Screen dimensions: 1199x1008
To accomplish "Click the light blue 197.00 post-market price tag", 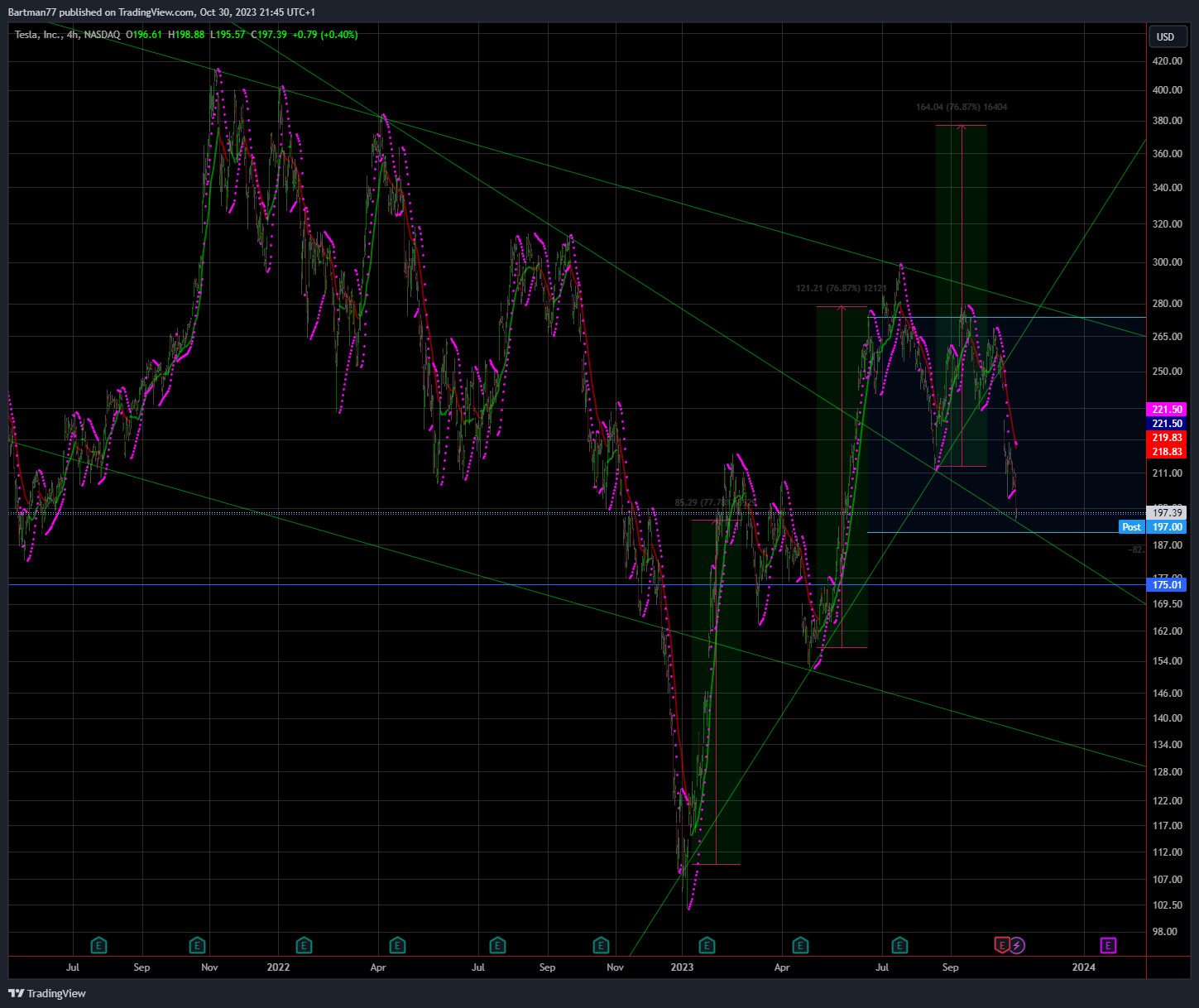I will tap(1167, 527).
